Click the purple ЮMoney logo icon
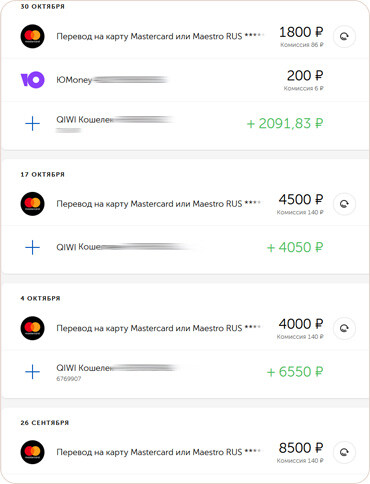The height and width of the screenshot is (484, 370). pyautogui.click(x=32, y=80)
